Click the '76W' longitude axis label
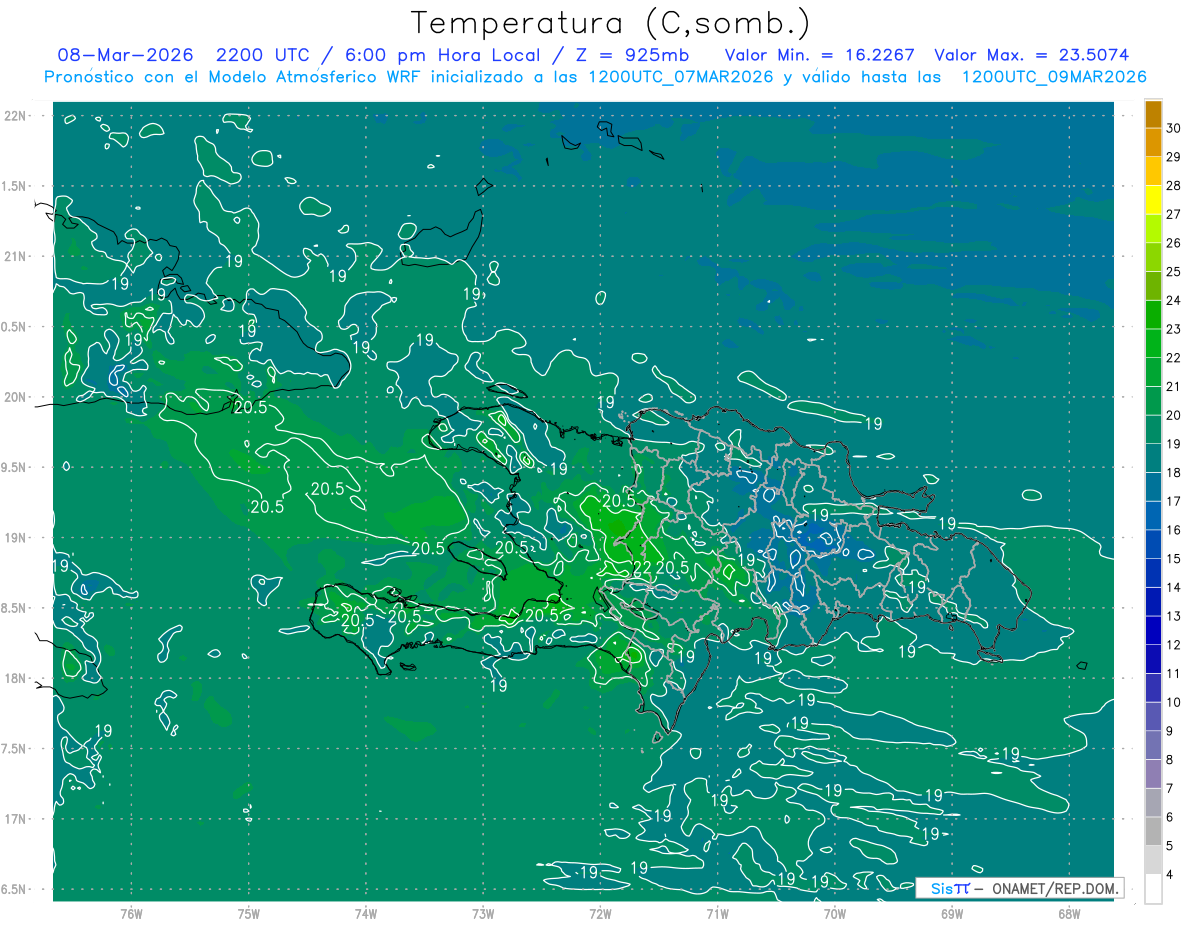 (131, 913)
